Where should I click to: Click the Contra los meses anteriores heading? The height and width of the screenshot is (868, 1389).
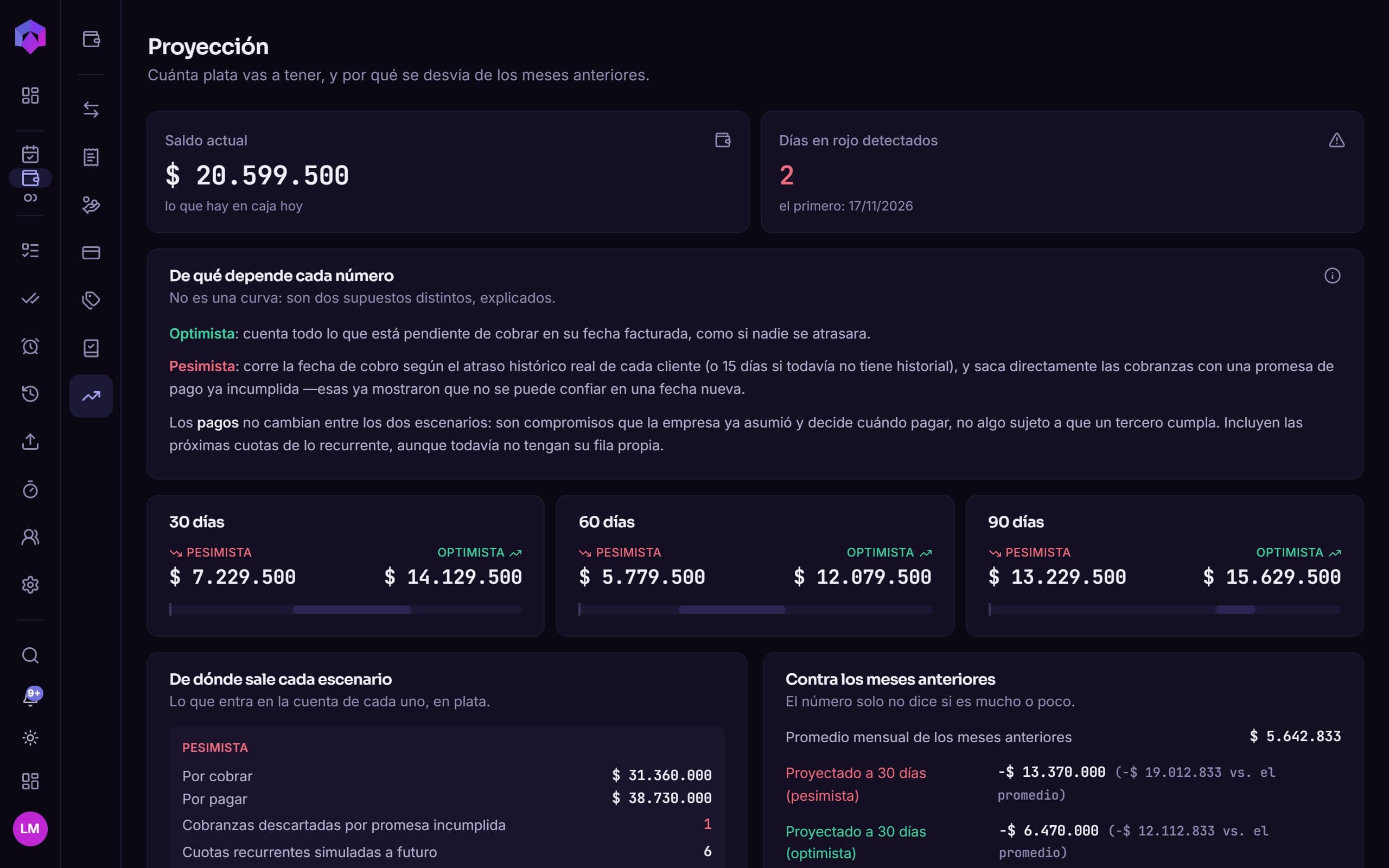(x=890, y=679)
